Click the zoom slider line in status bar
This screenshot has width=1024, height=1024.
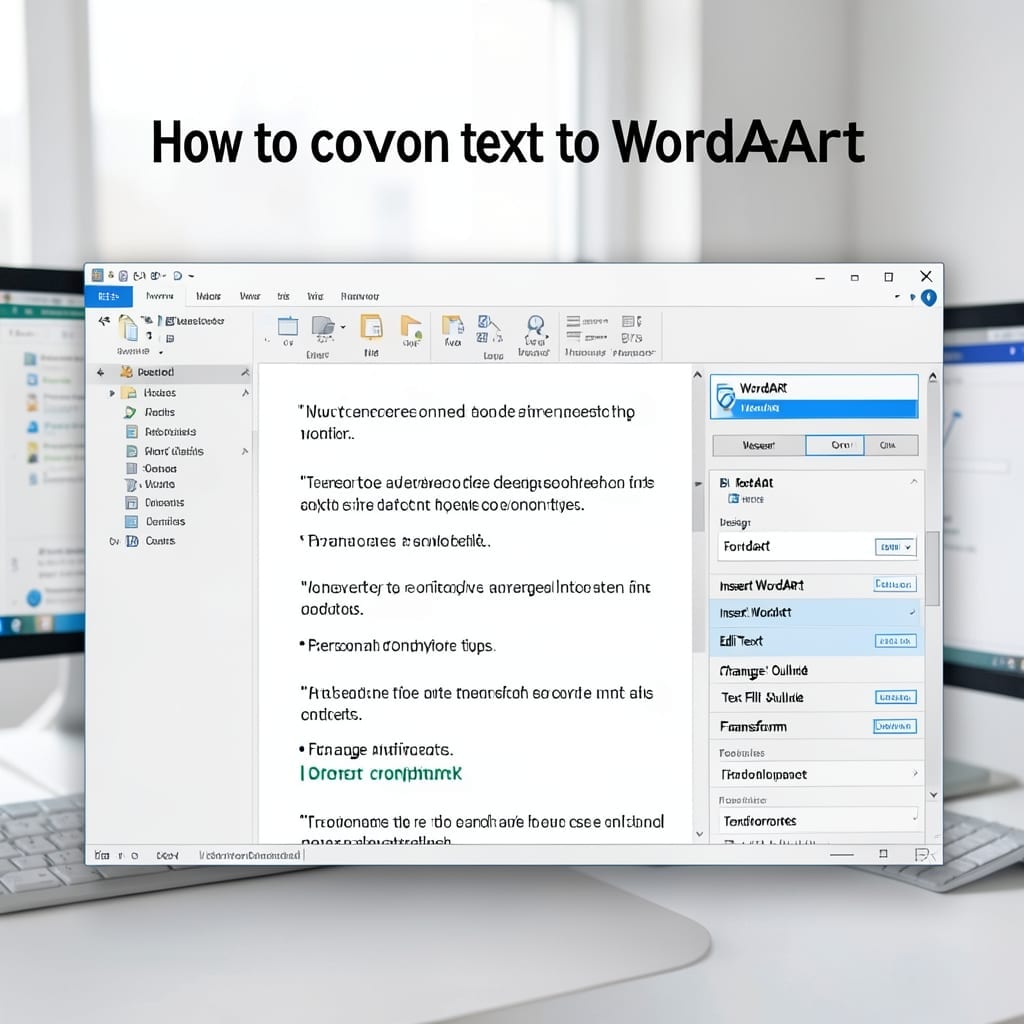(x=842, y=855)
